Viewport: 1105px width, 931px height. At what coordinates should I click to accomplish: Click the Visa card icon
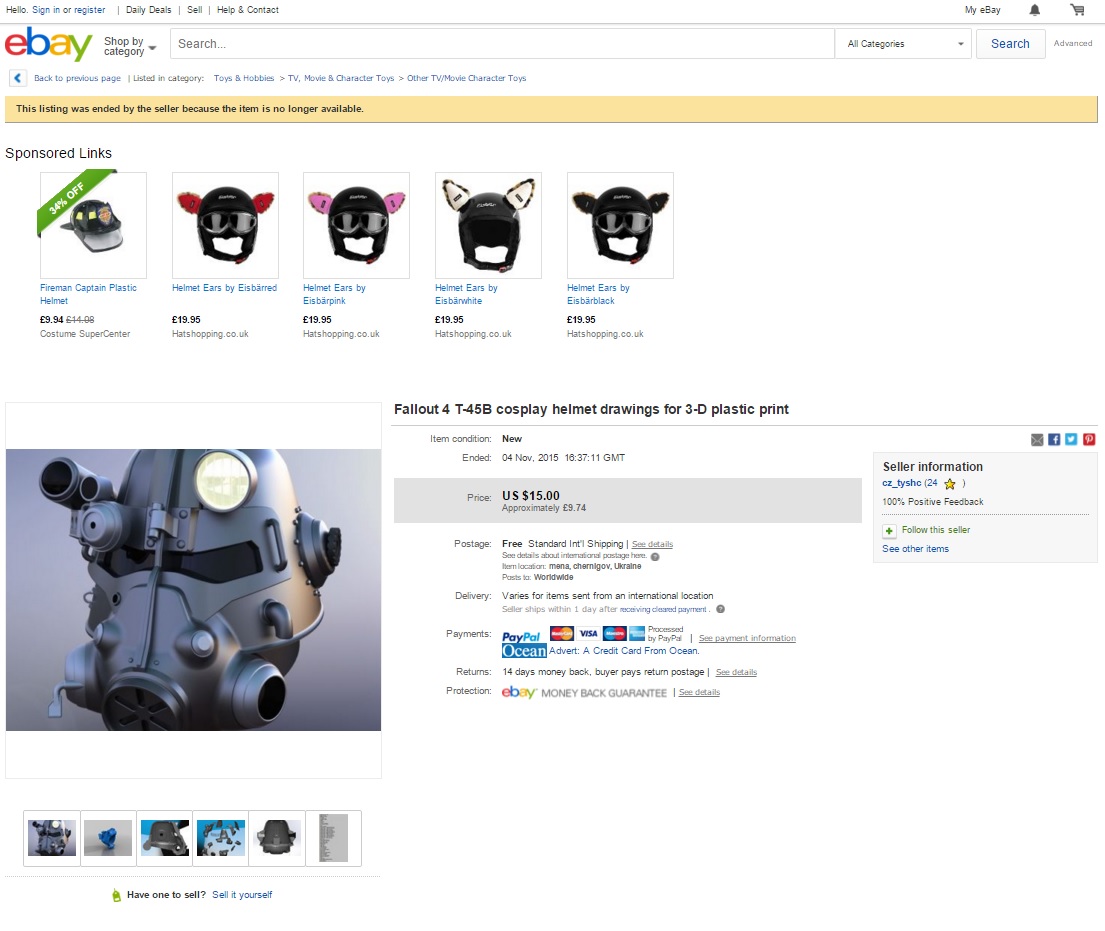[x=588, y=633]
